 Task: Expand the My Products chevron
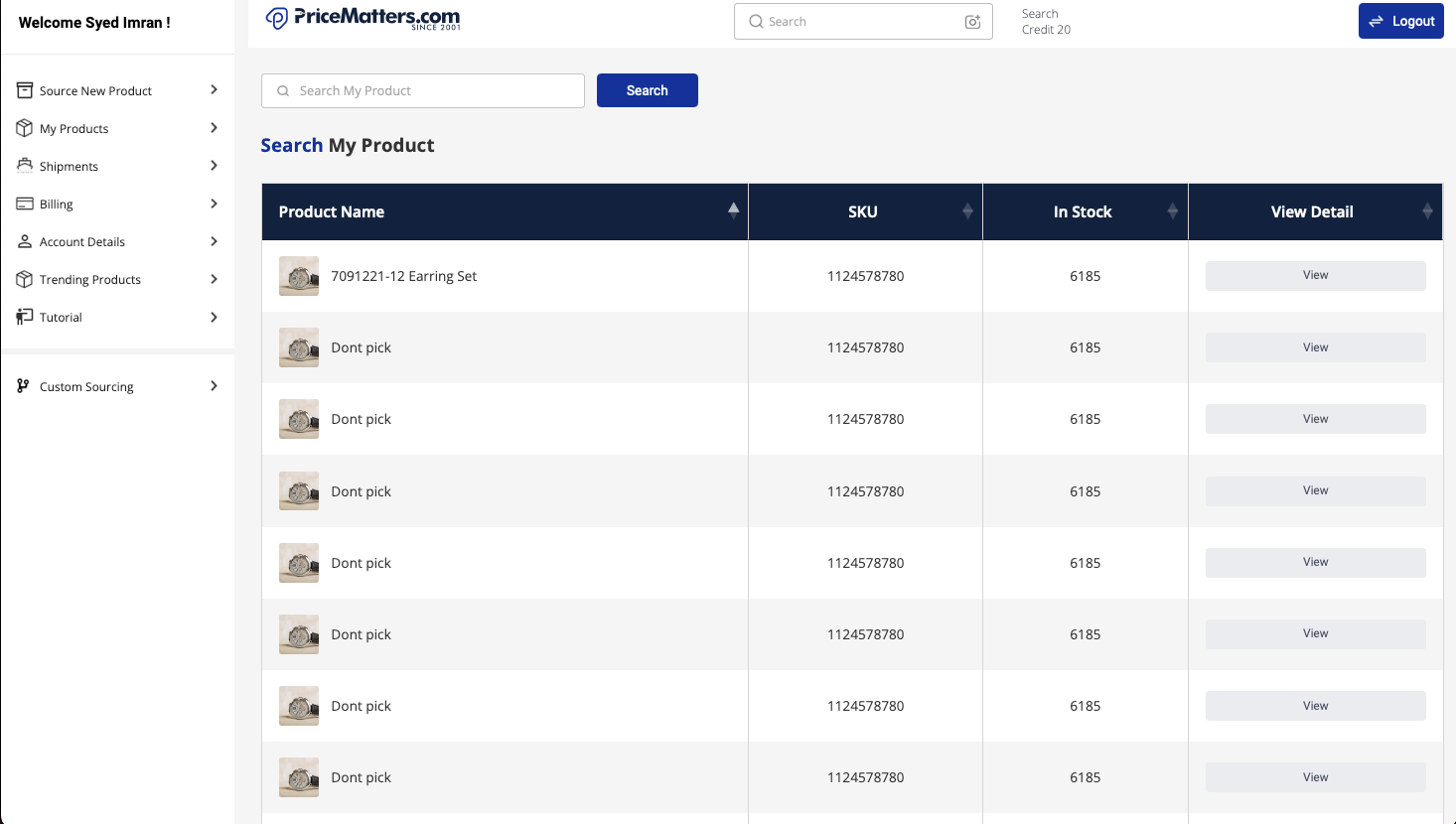pos(214,128)
